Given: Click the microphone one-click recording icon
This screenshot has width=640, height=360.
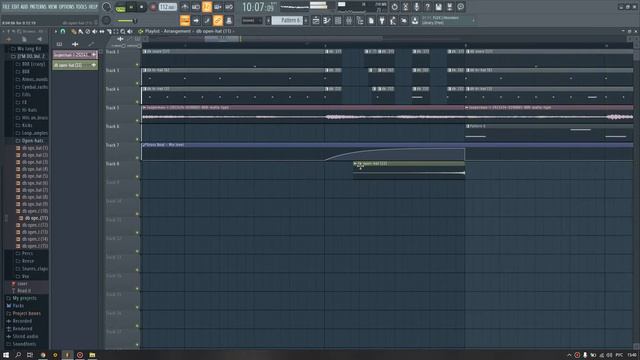Looking at the screenshot, I should 416,7.
